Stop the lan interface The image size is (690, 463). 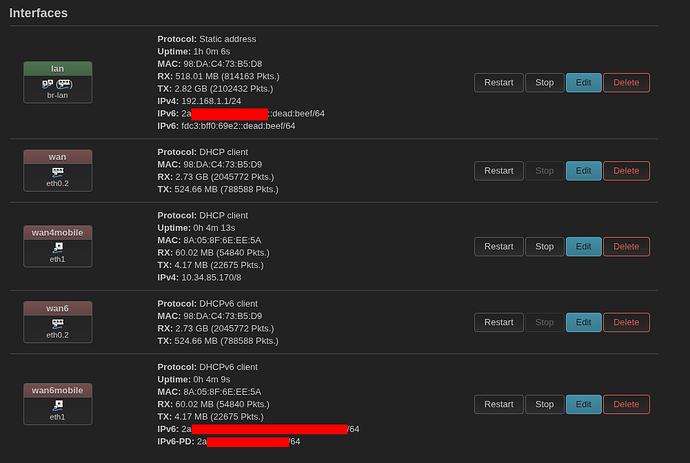pos(544,83)
